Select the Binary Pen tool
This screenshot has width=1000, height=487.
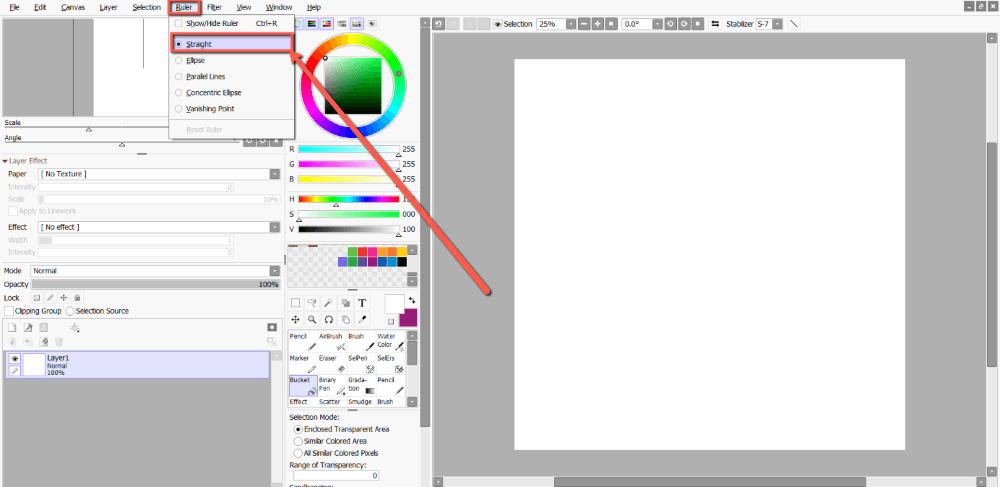332,386
